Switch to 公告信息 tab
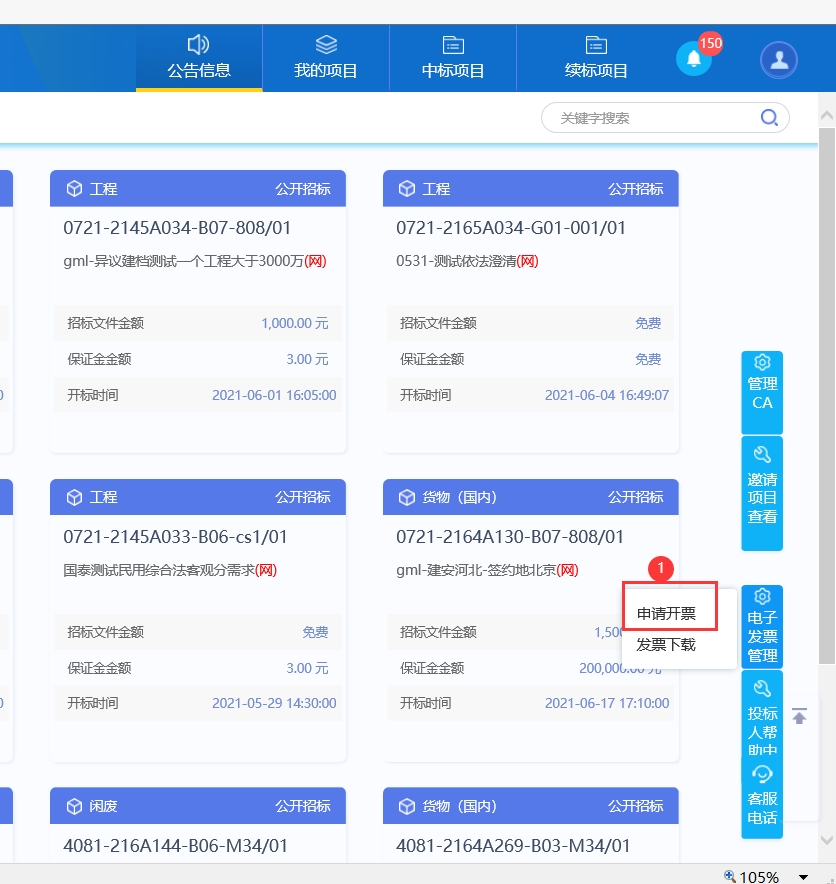The height and width of the screenshot is (884, 836). click(x=199, y=59)
